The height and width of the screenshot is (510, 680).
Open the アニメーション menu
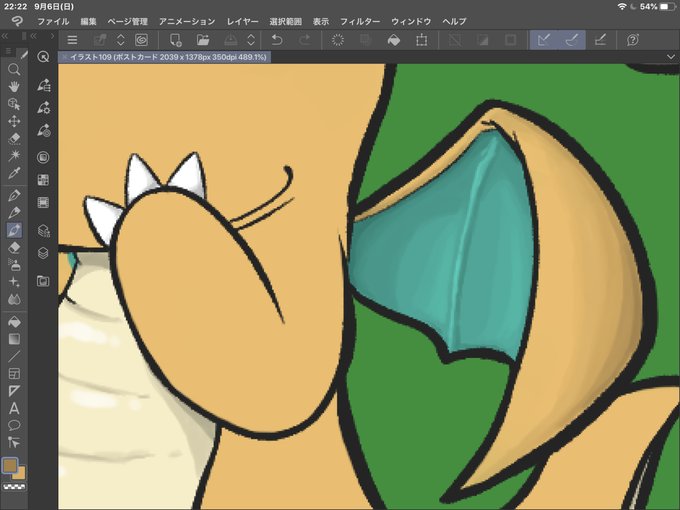tap(187, 21)
